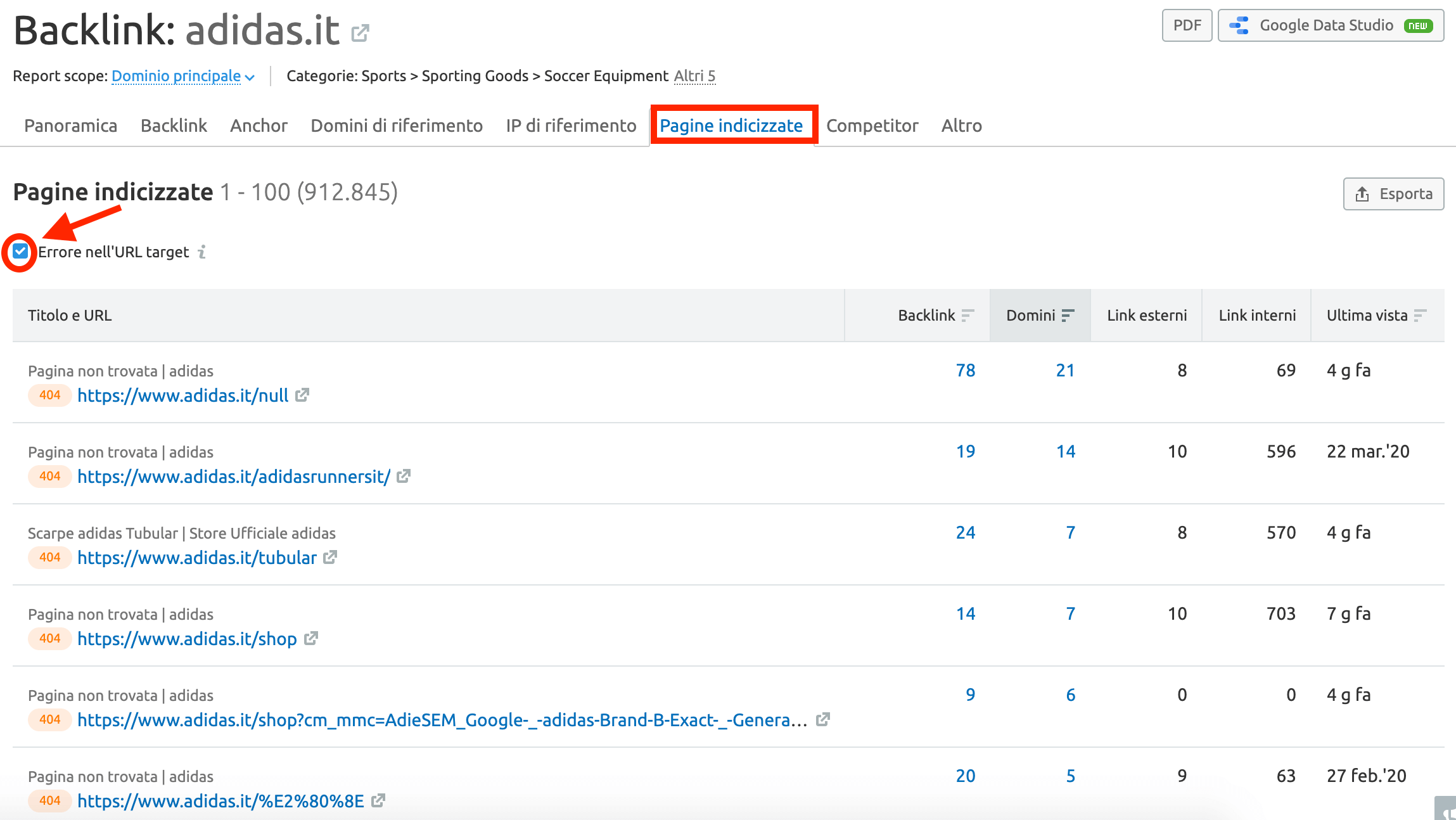The image size is (1456, 820).
Task: Open external link icon after adidas.it/shop URL
Action: pos(310,638)
